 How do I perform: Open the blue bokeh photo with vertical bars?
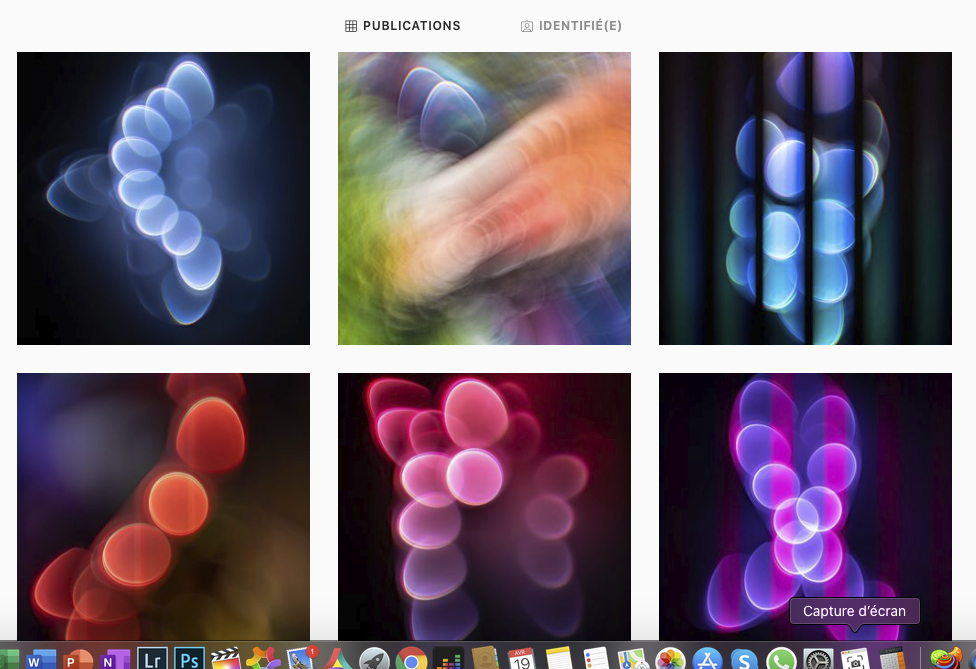pos(805,198)
